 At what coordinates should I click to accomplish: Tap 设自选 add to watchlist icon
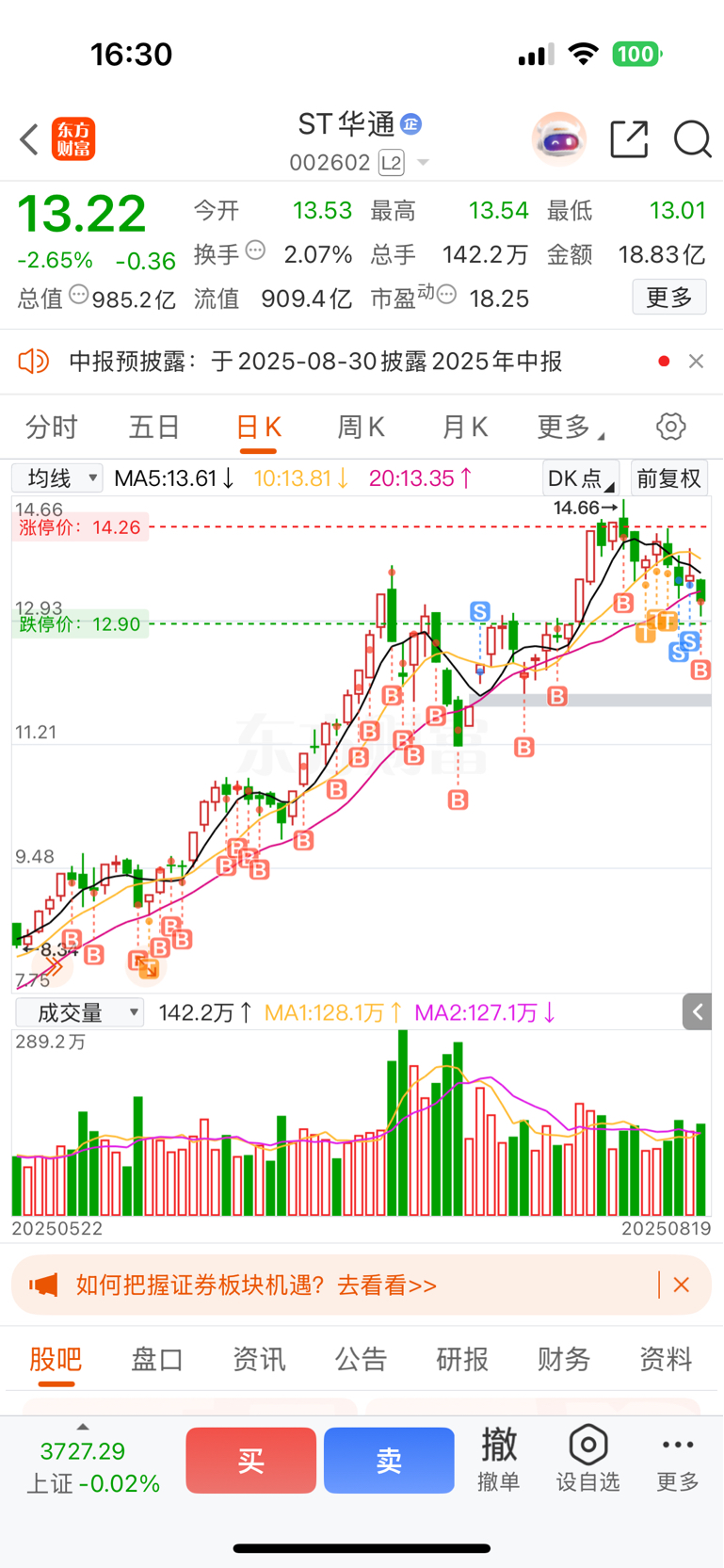[x=587, y=1459]
